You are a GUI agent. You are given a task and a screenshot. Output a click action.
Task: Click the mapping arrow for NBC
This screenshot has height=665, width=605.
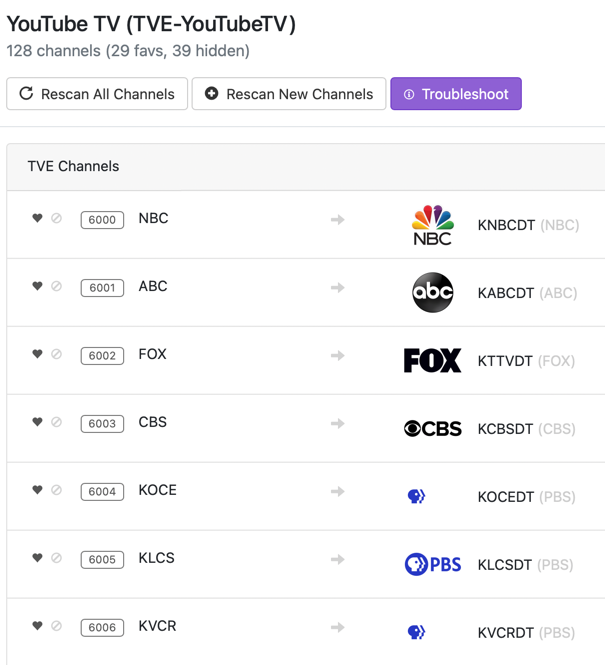338,219
